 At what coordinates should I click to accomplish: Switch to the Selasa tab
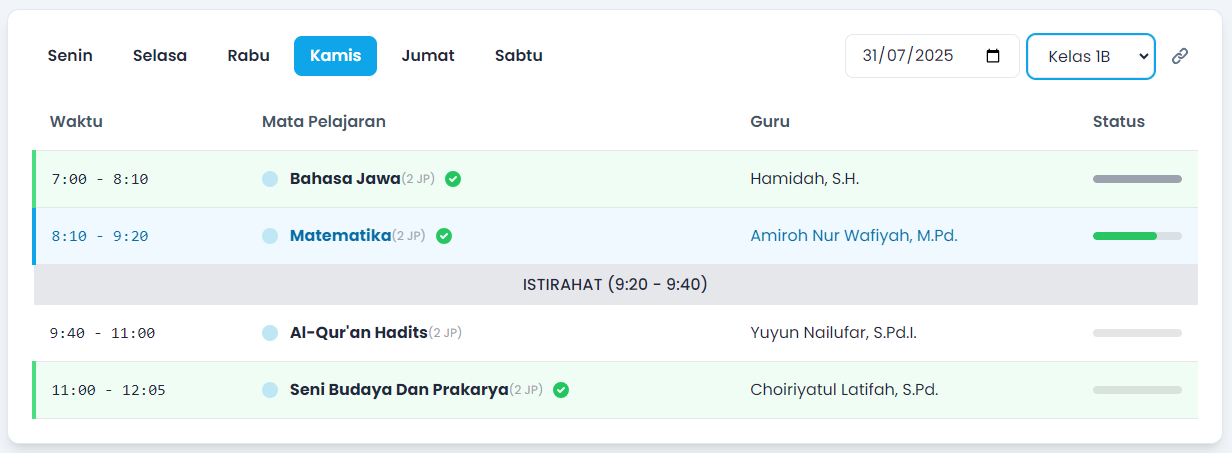coord(160,56)
